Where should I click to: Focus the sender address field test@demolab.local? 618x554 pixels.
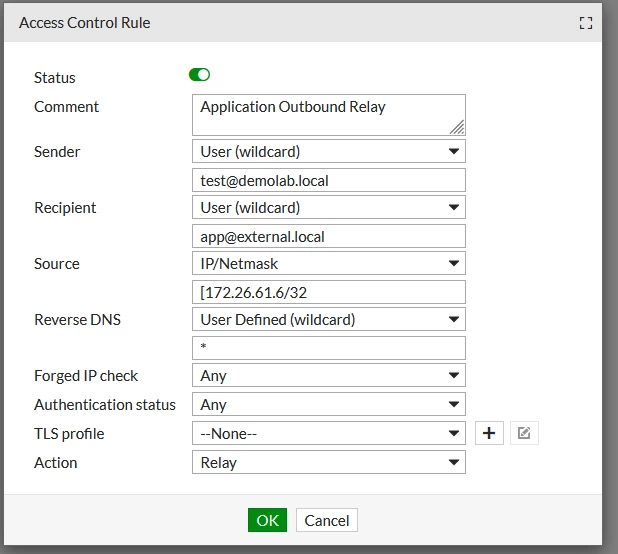coord(329,180)
